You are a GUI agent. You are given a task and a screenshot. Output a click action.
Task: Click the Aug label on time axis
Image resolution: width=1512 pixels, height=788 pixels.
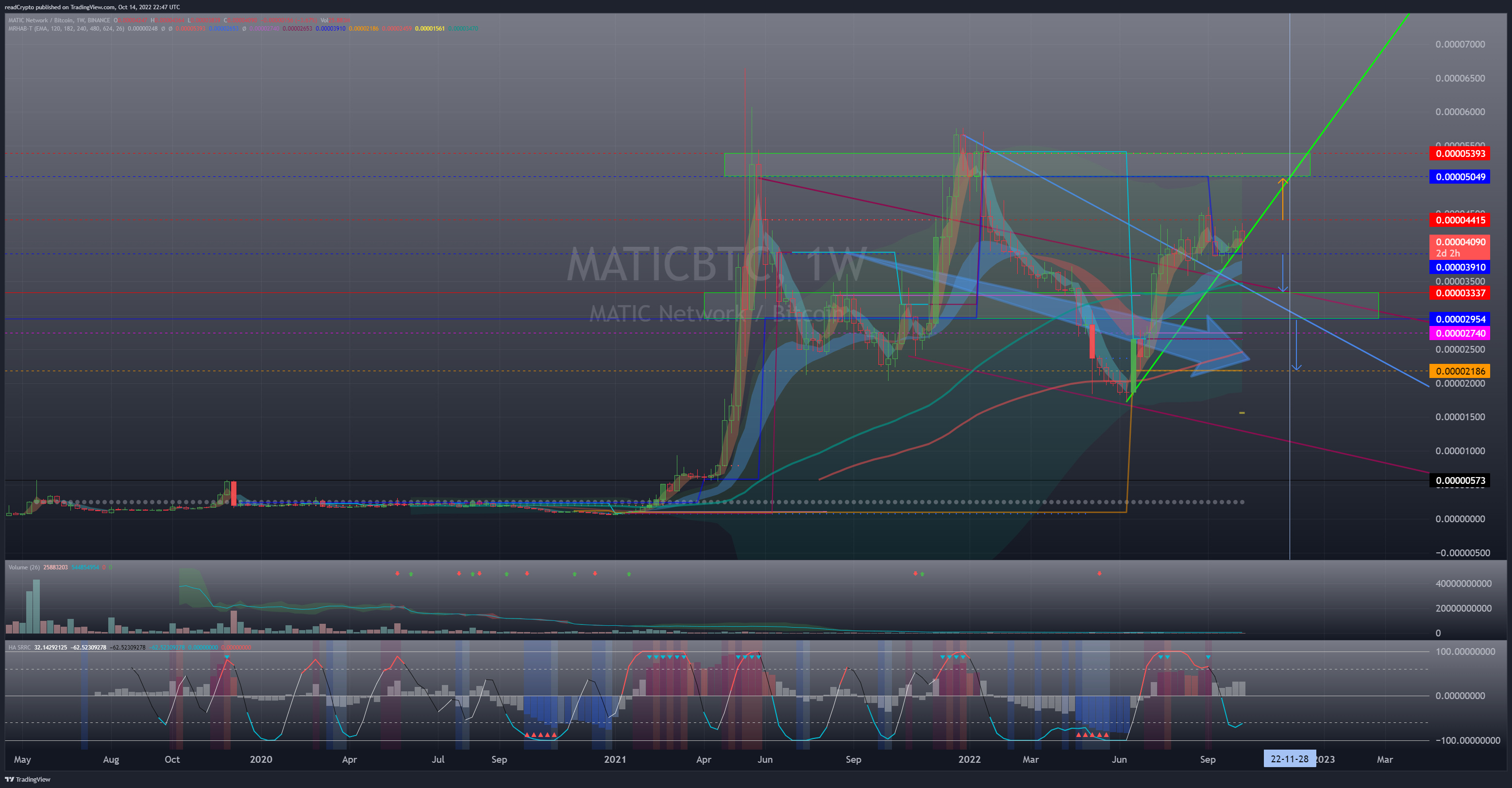[x=111, y=759]
